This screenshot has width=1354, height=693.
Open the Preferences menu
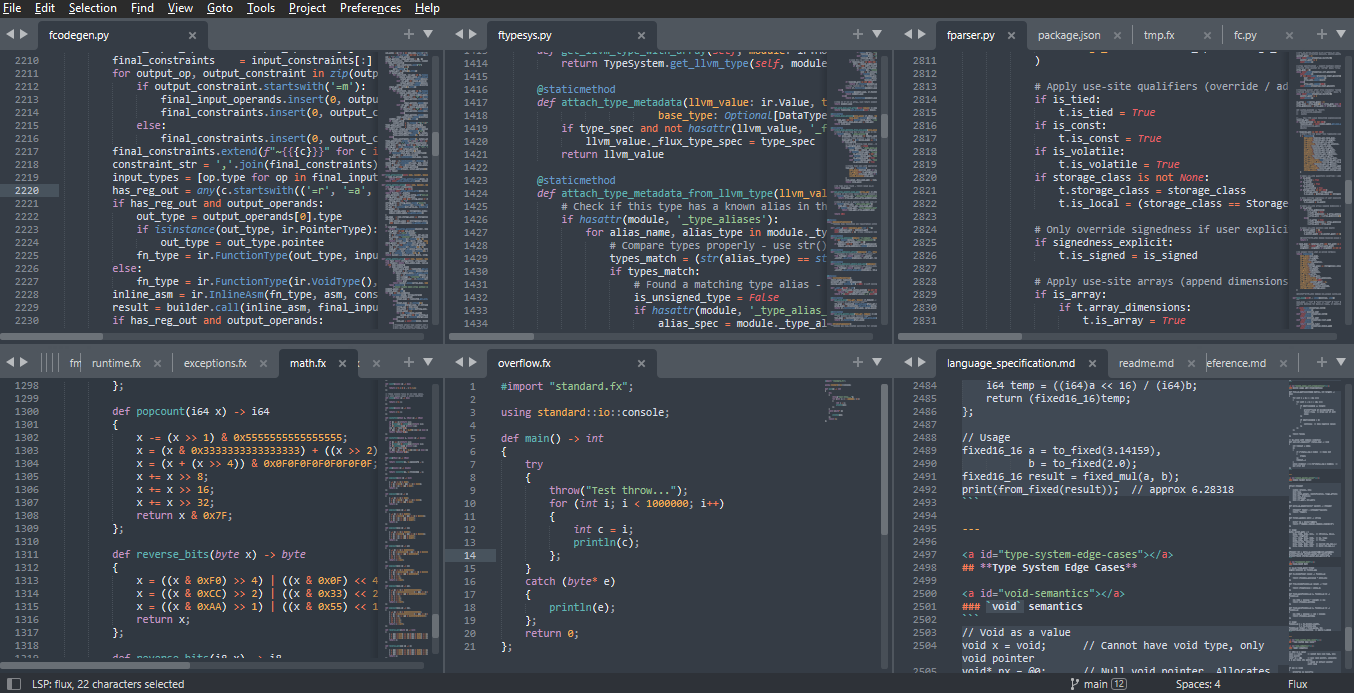[x=370, y=8]
